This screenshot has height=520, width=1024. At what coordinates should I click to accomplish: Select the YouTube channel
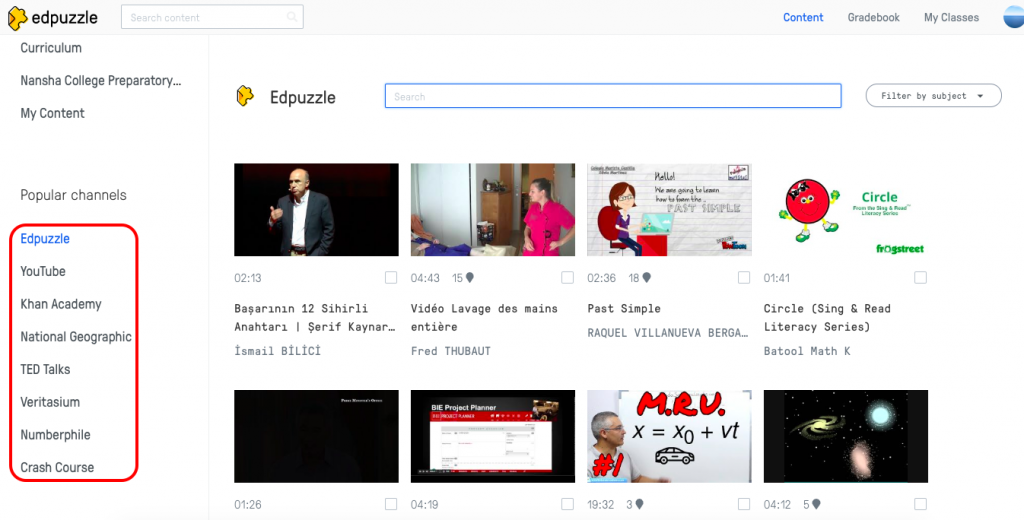(x=43, y=271)
